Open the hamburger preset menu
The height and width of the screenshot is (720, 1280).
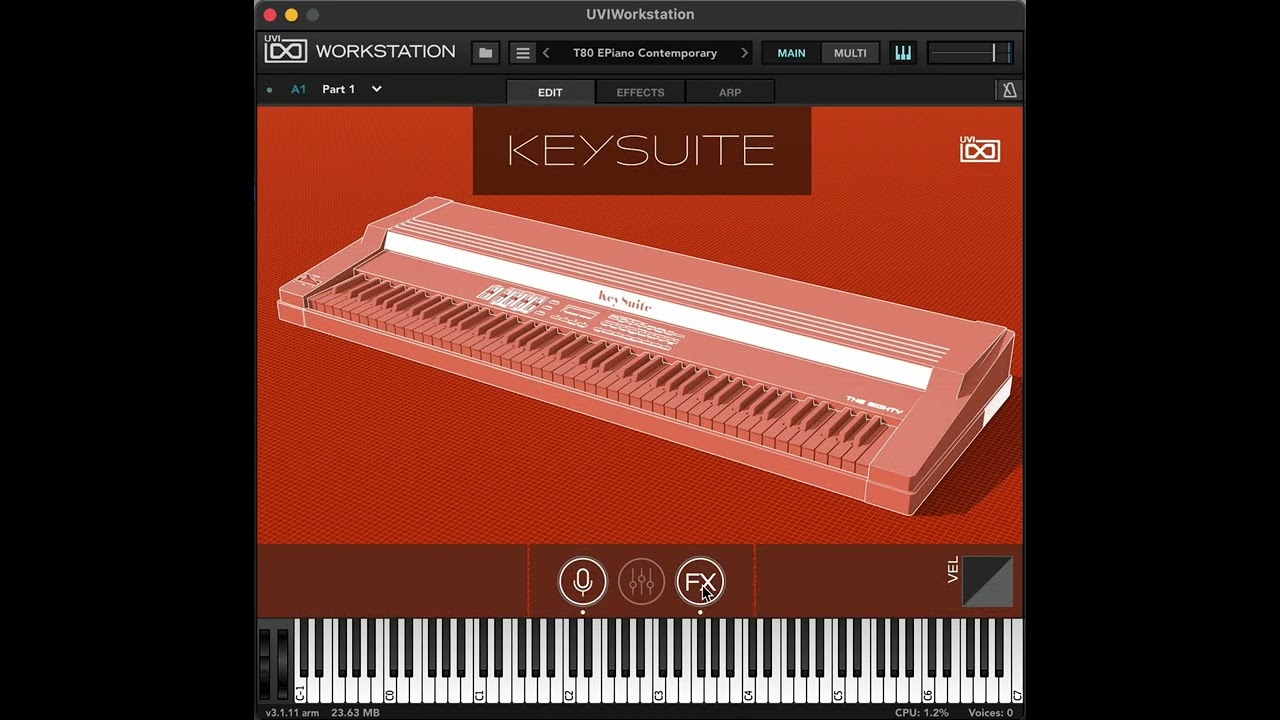point(522,53)
